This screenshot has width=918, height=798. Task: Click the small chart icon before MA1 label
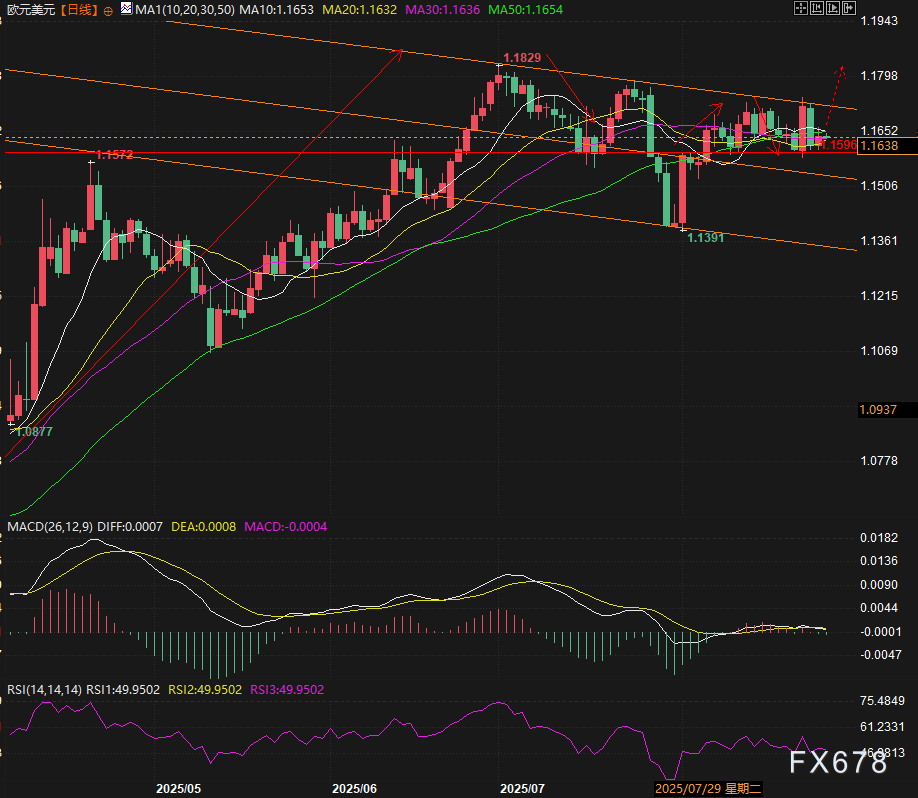(124, 9)
